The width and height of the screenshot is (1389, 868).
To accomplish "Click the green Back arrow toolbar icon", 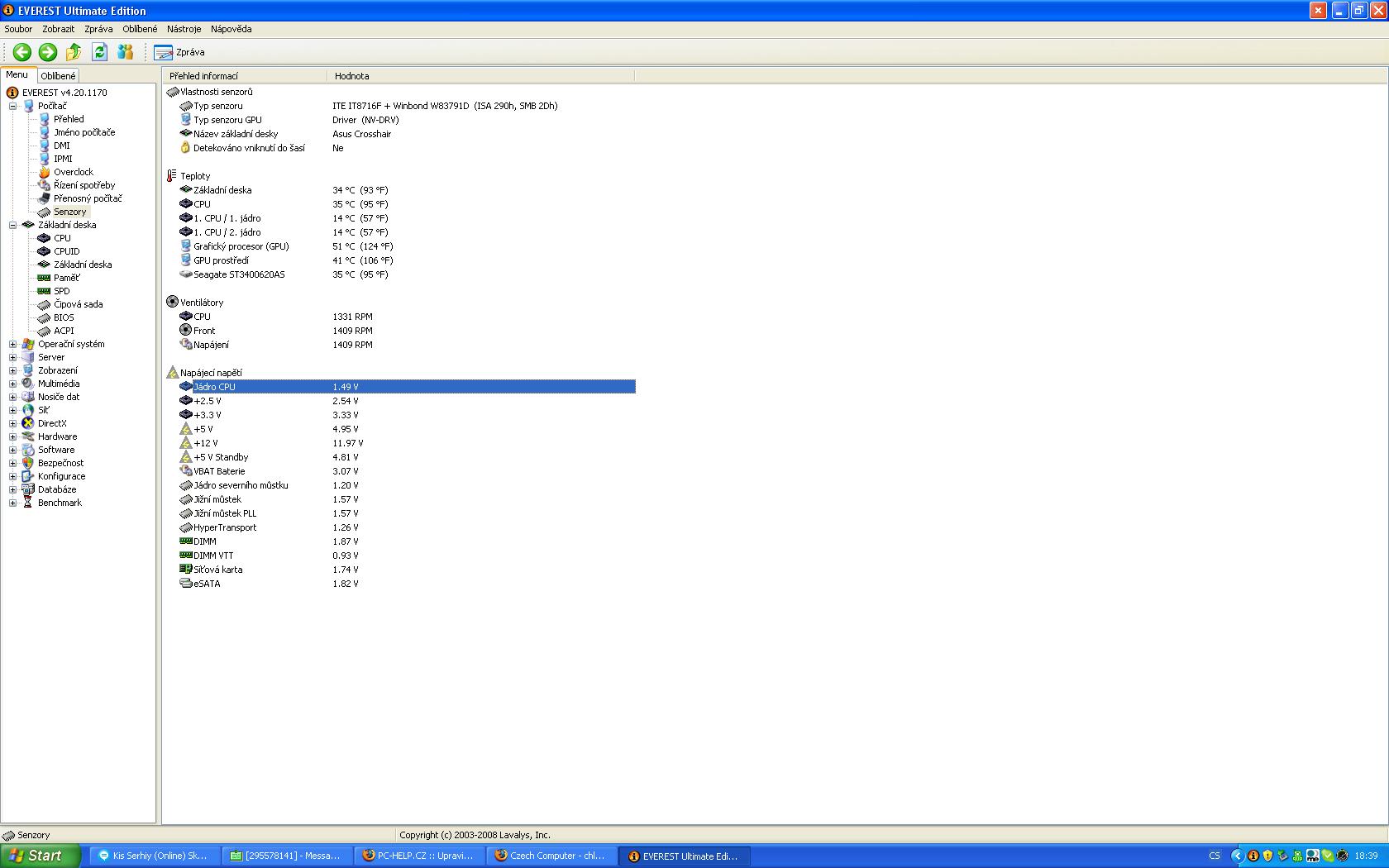I will 22,52.
